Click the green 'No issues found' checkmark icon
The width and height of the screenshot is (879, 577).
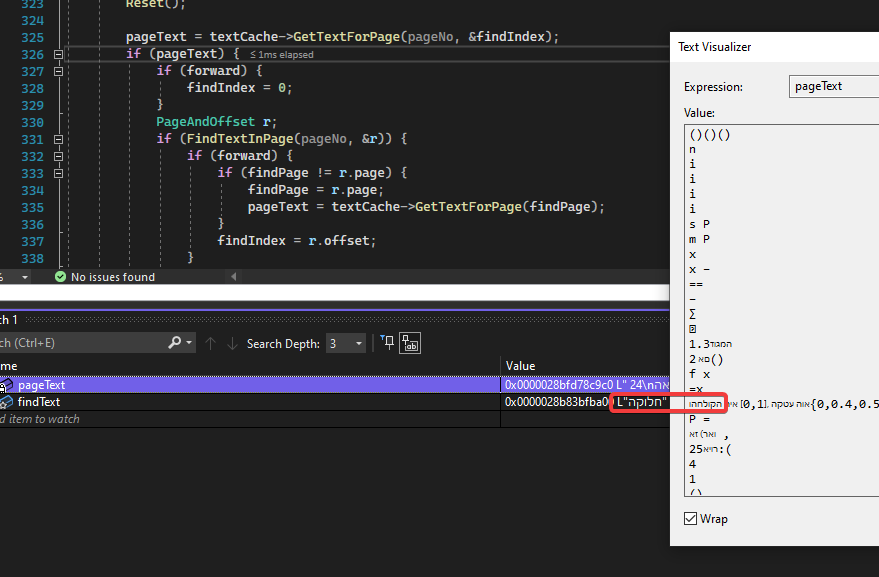point(60,277)
